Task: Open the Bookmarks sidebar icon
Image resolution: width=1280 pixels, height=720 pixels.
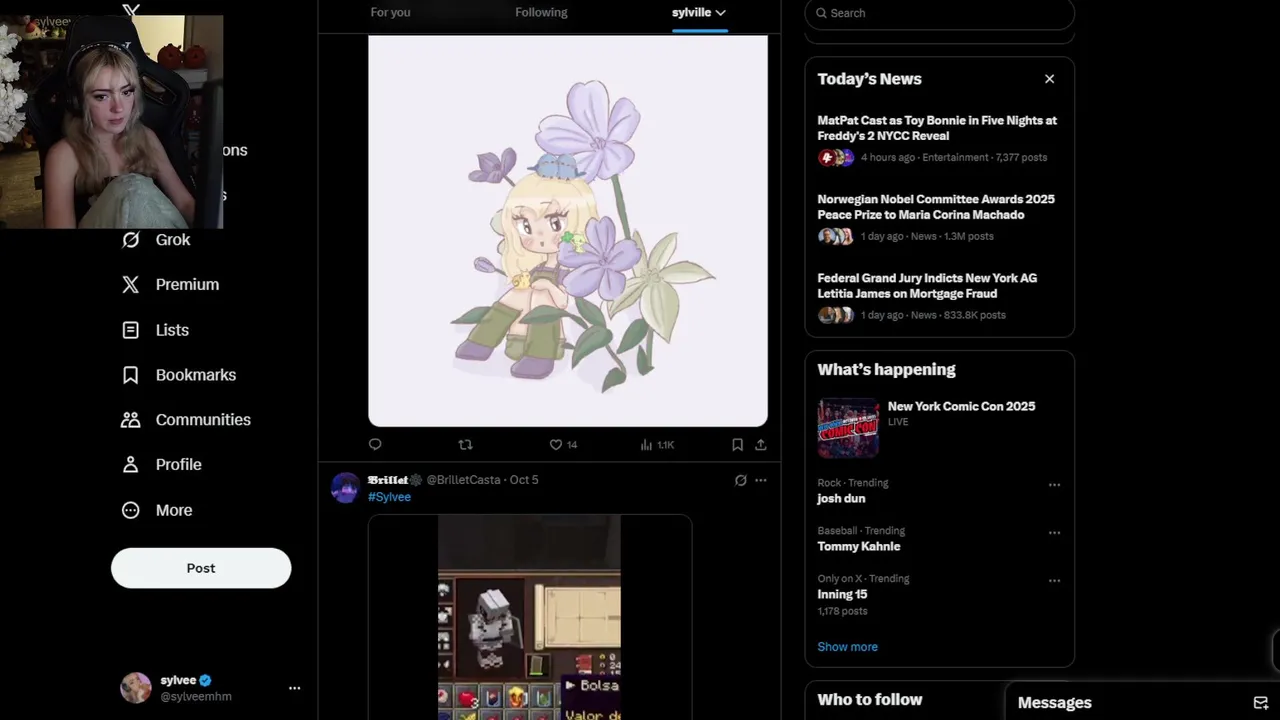Action: tap(131, 375)
